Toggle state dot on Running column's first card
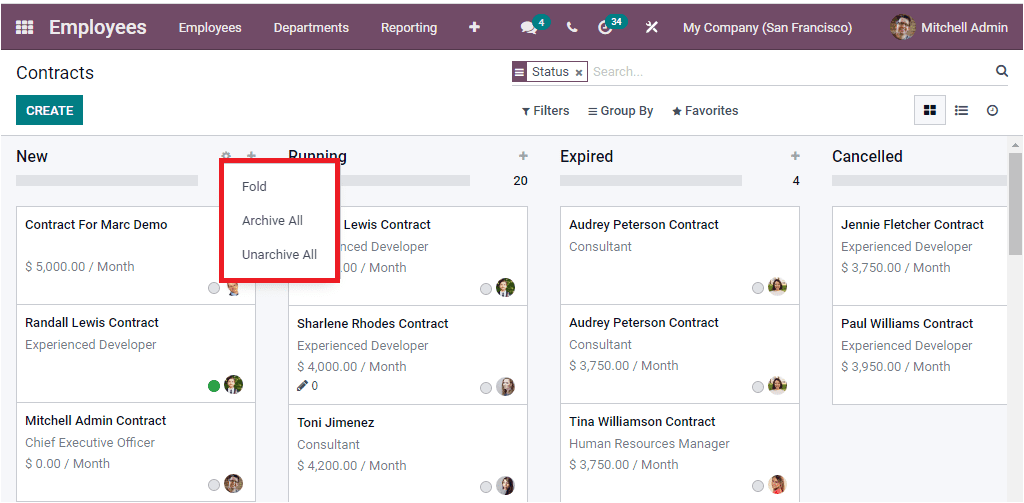The image size is (1024, 503). (x=485, y=288)
